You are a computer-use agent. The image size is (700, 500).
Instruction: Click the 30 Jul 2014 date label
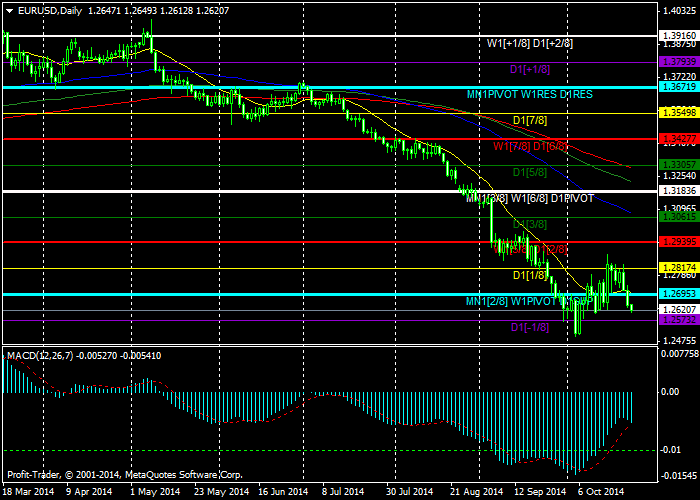[409, 492]
